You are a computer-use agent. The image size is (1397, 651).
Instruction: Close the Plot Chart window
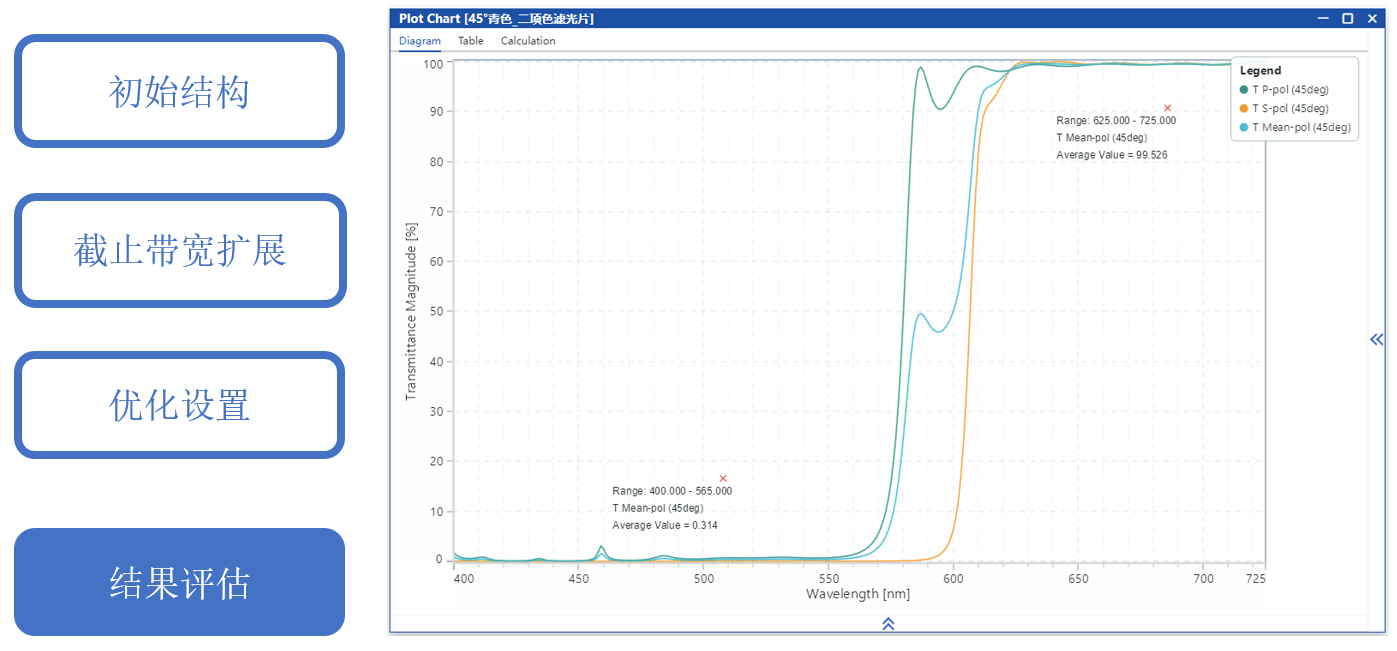pos(1370,18)
